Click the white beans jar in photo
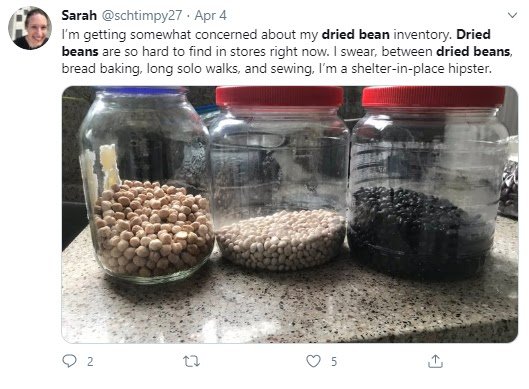 pyautogui.click(x=280, y=180)
